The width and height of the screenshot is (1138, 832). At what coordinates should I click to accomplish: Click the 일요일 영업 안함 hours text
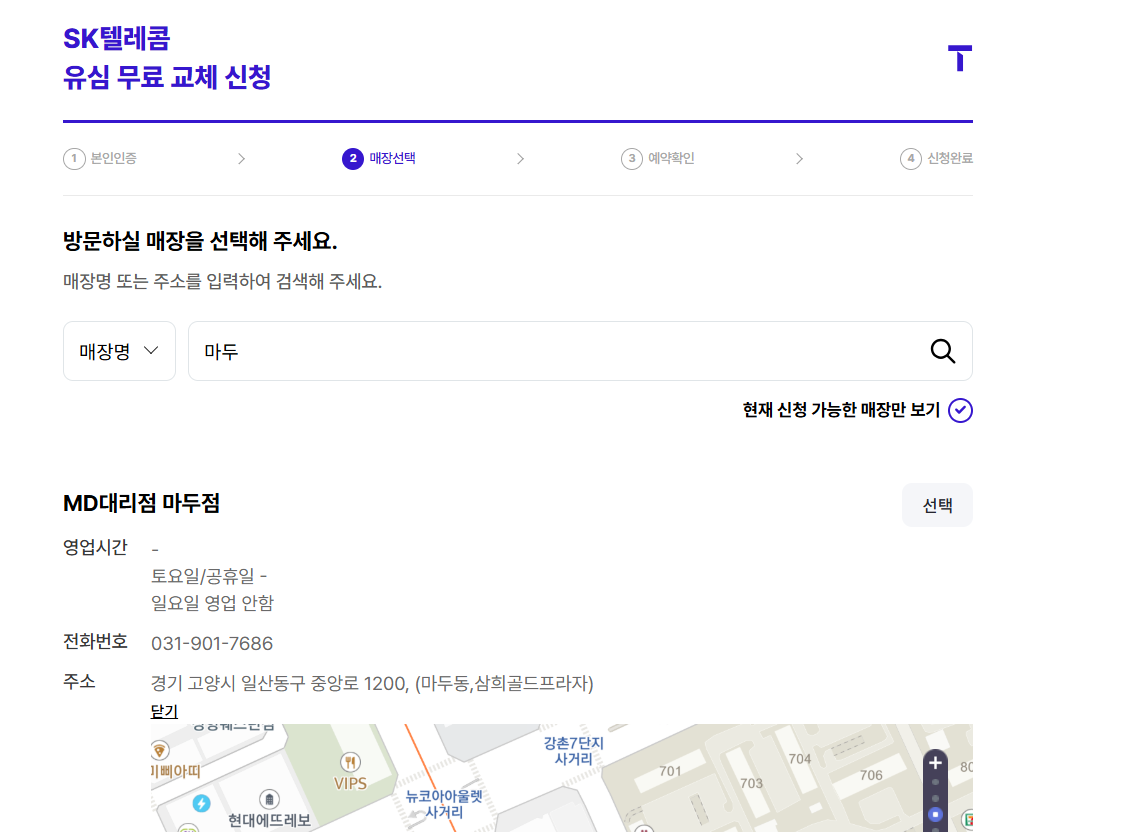coord(213,603)
